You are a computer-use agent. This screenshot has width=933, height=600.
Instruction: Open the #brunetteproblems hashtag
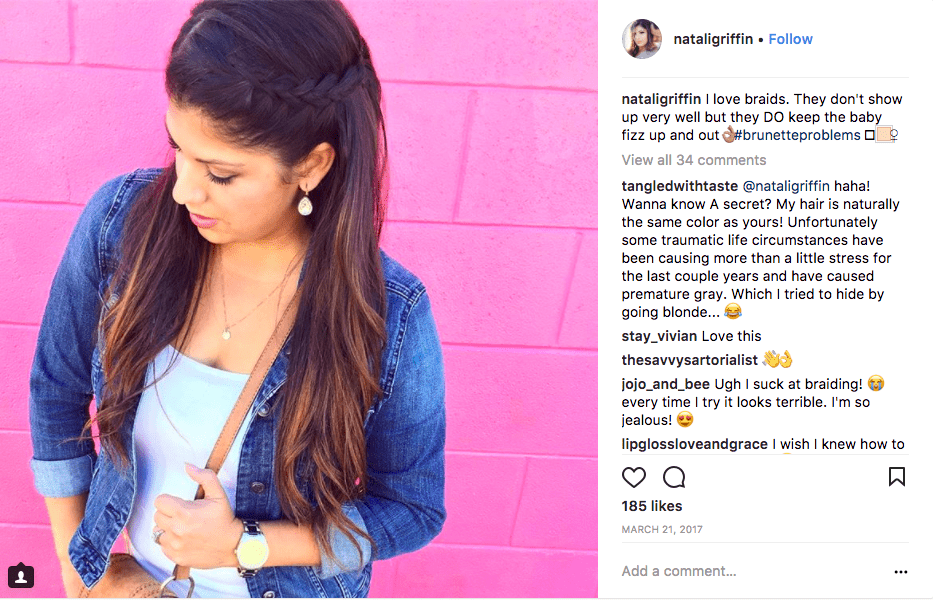pos(797,135)
